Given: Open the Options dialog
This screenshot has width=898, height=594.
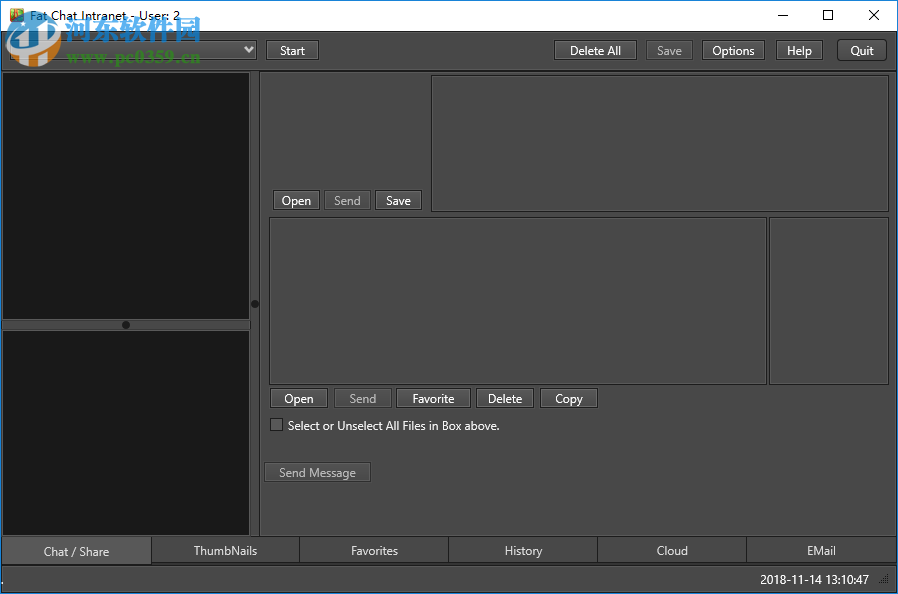Looking at the screenshot, I should coord(733,50).
